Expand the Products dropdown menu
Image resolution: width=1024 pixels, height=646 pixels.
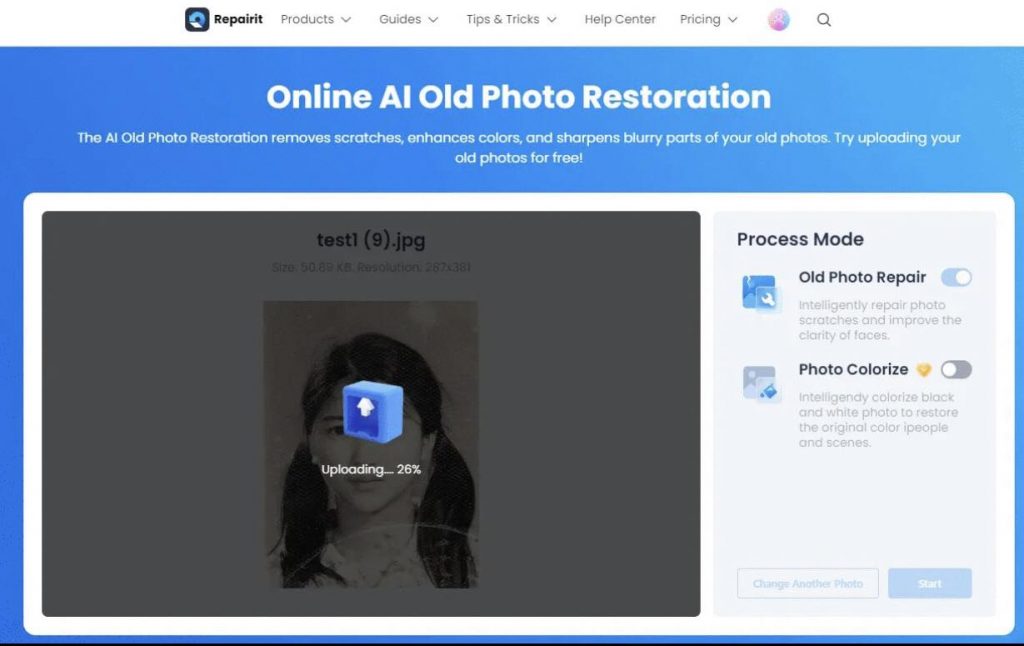[x=316, y=20]
